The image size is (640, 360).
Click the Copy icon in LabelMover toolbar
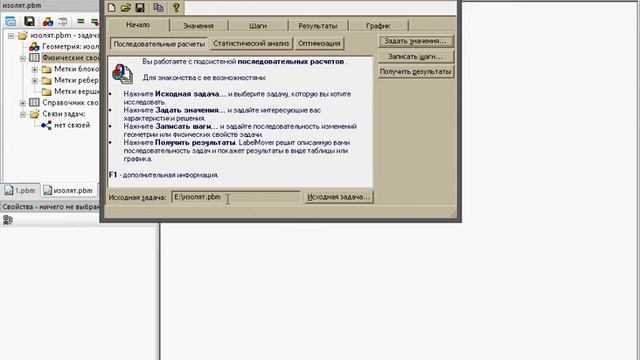click(x=158, y=8)
